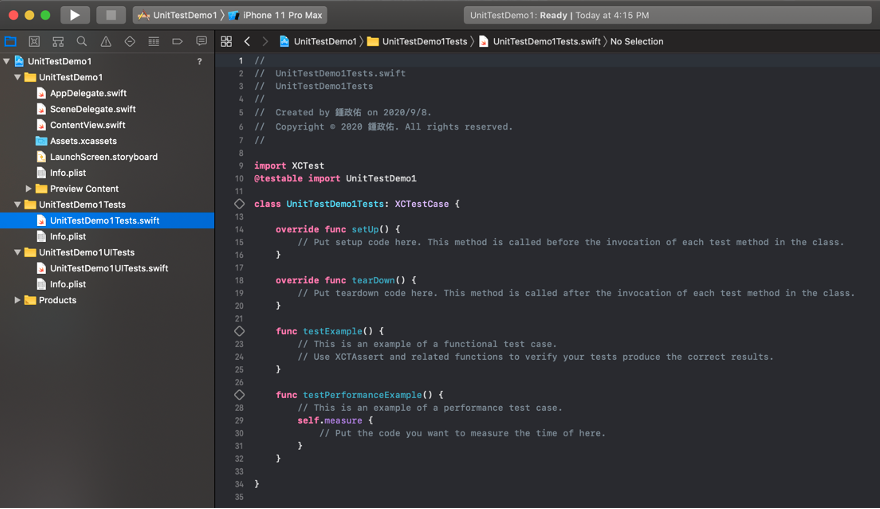Image resolution: width=880 pixels, height=509 pixels.
Task: Open the Test navigator diamond icon
Action: pos(130,42)
